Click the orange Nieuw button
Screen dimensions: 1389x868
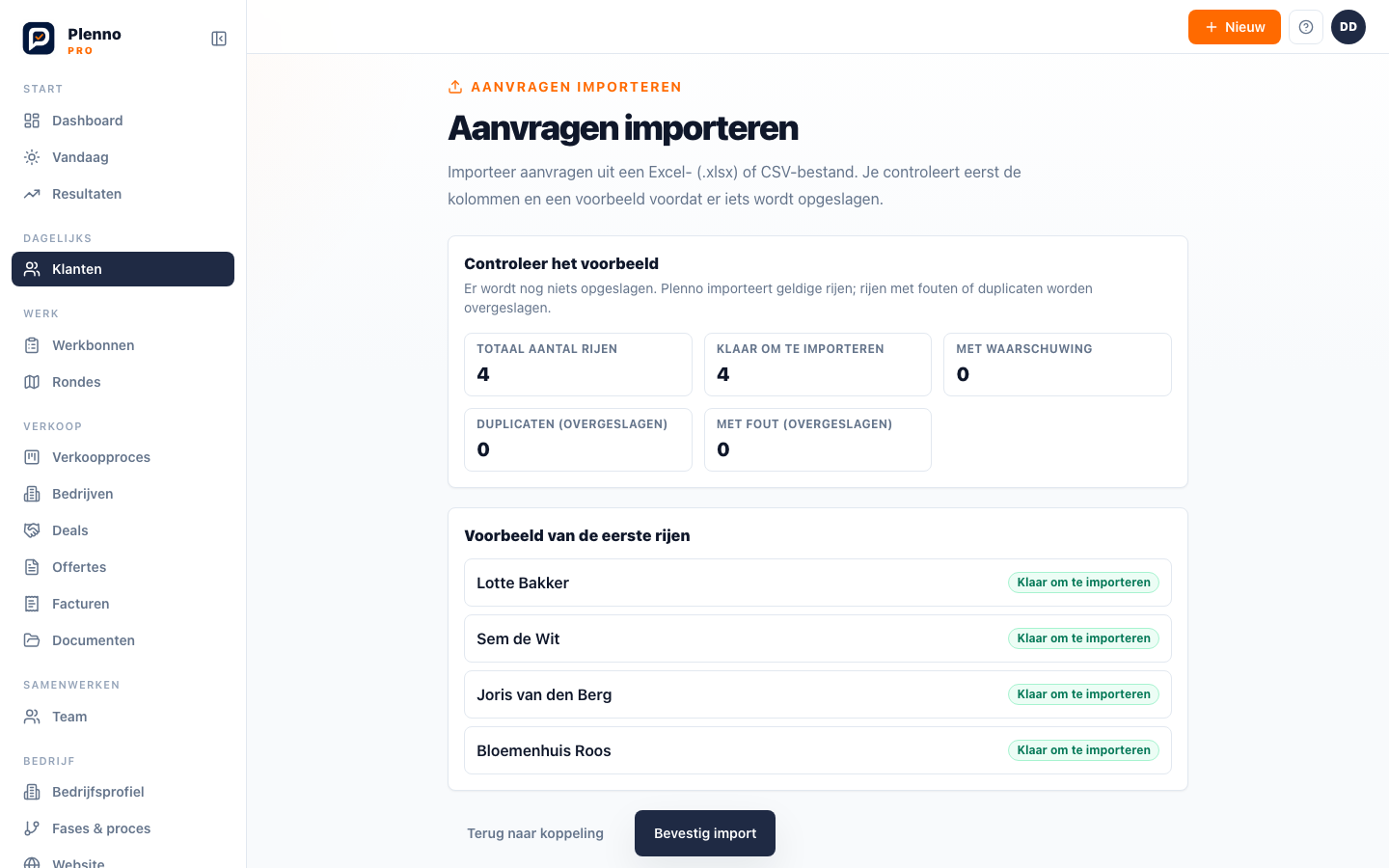click(x=1235, y=27)
